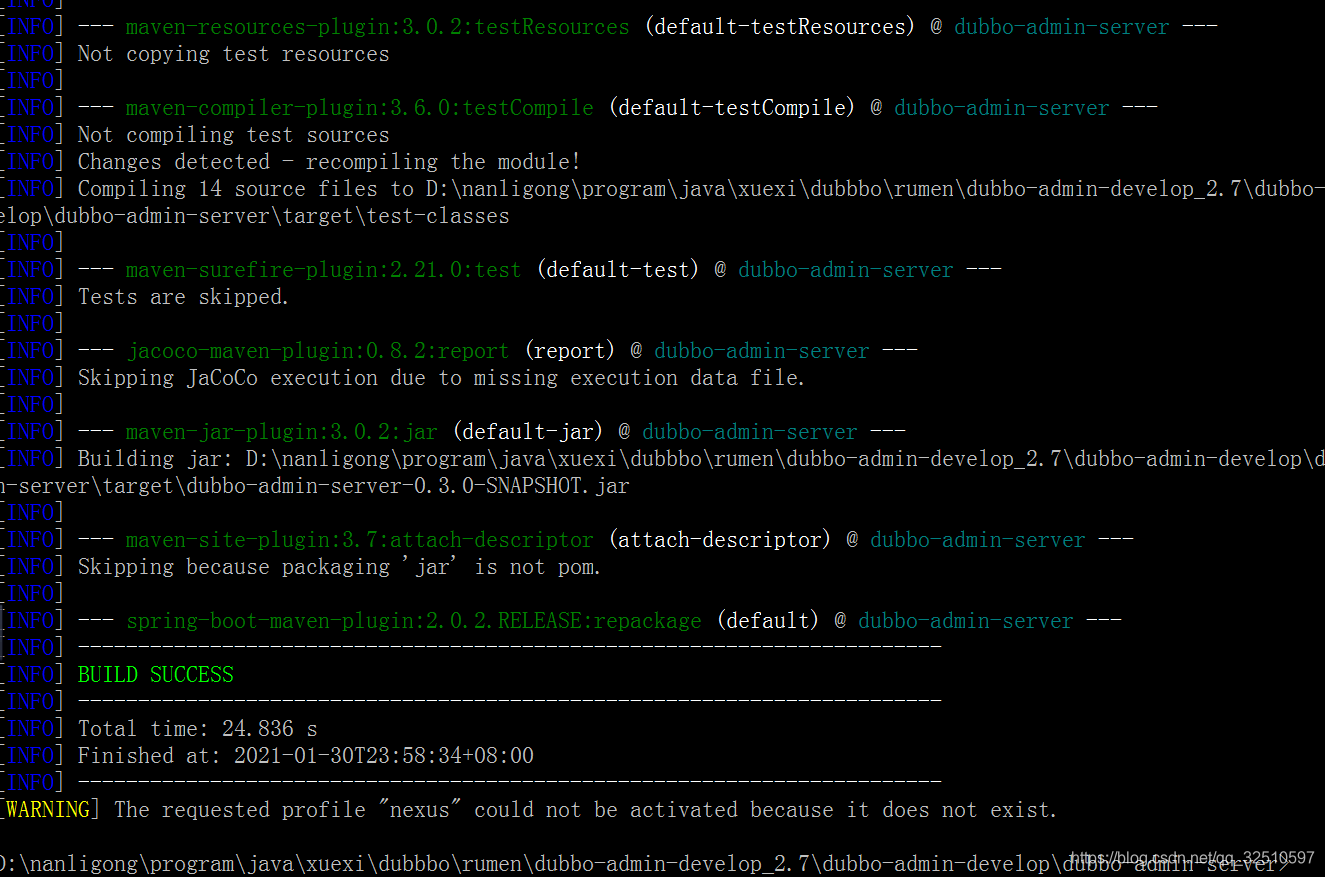Screen dimensions: 1325x877
Task: Click the (default-testCompile) execution label
Action: [x=731, y=108]
